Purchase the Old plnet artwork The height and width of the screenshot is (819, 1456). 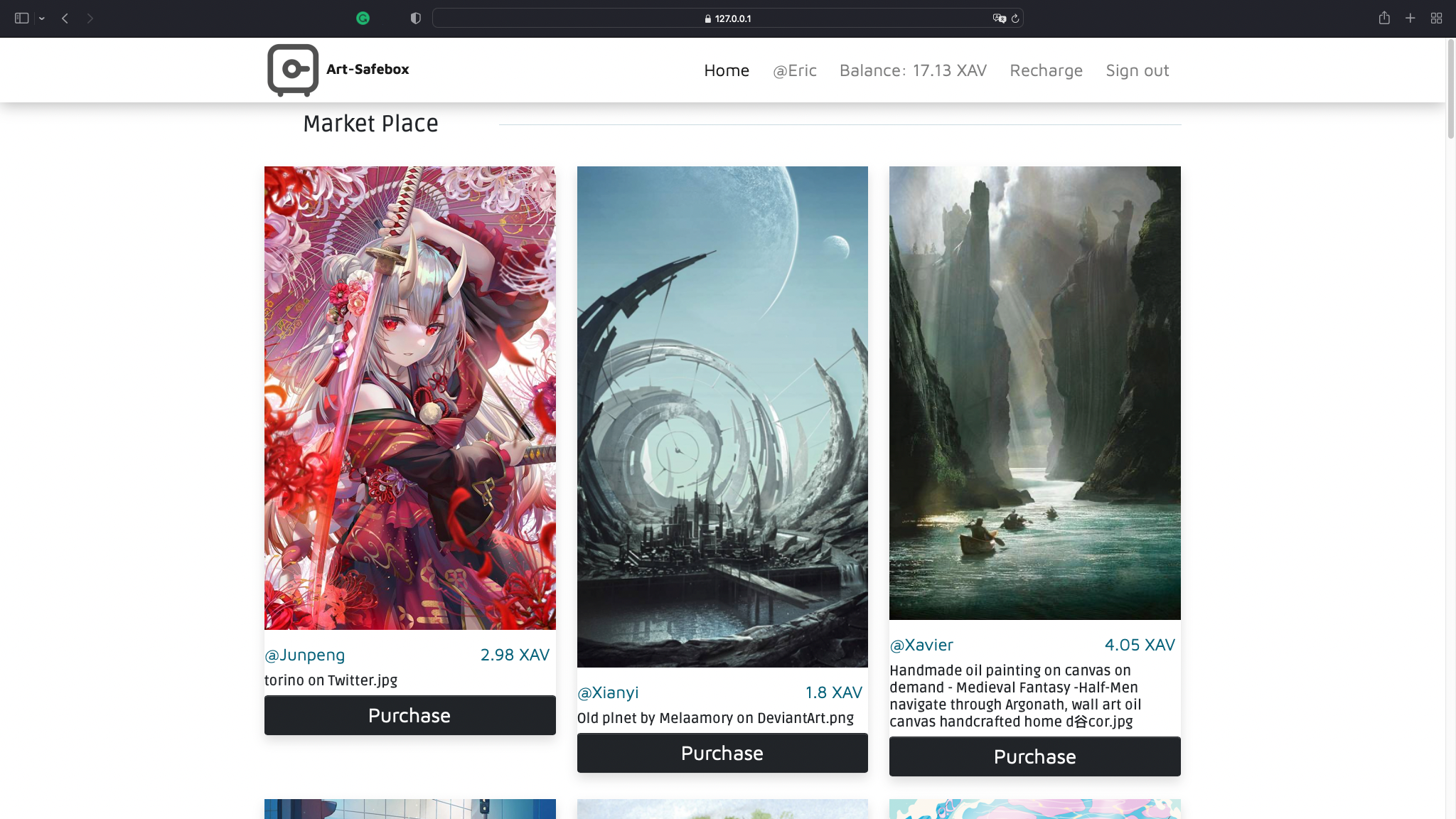tap(722, 753)
